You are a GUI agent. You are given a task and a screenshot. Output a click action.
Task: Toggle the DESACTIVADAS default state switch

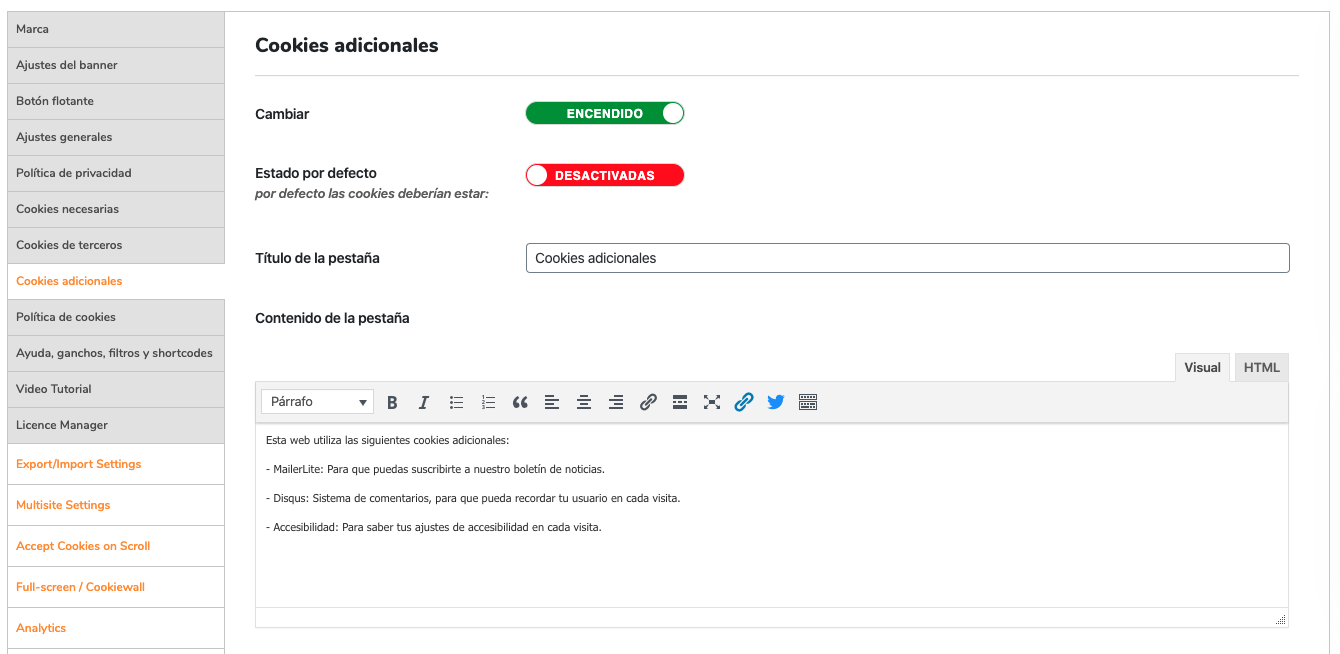tap(605, 176)
